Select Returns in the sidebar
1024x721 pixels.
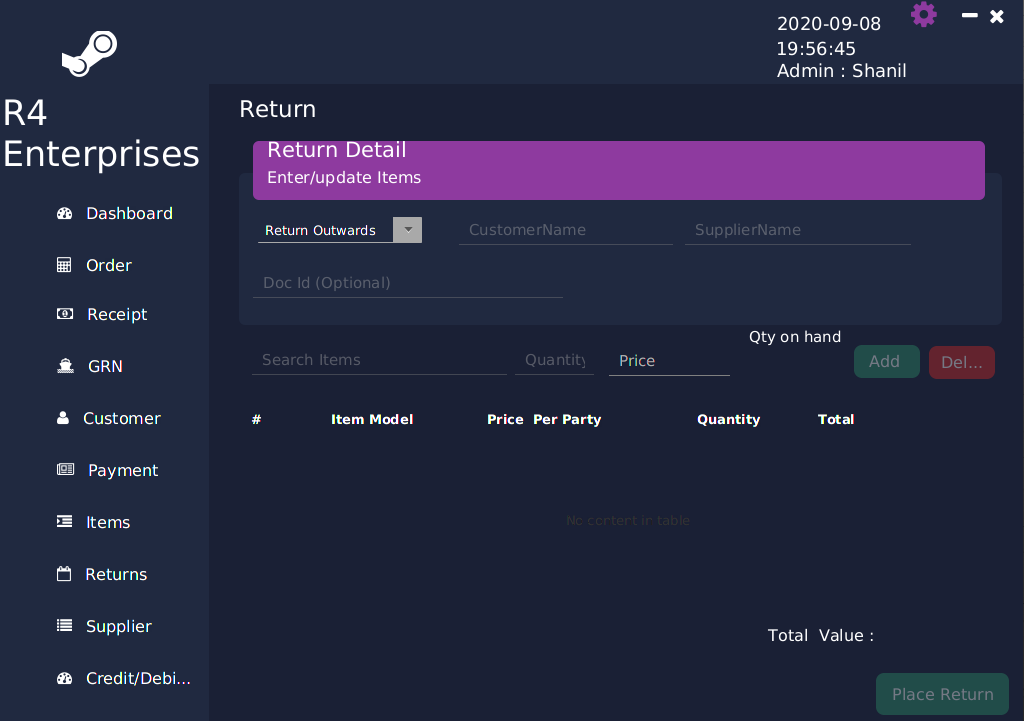[x=116, y=575]
